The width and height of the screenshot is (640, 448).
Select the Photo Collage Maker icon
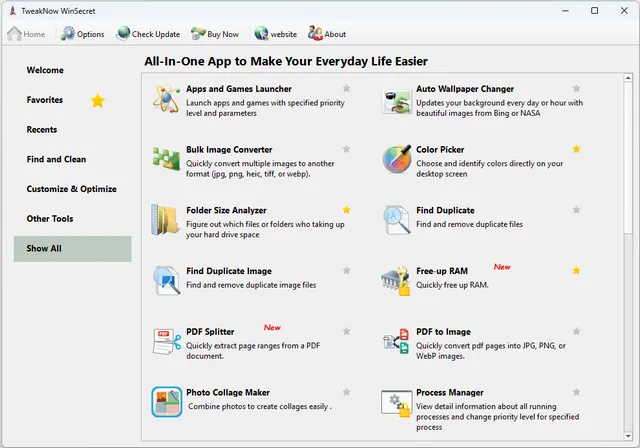pos(166,402)
